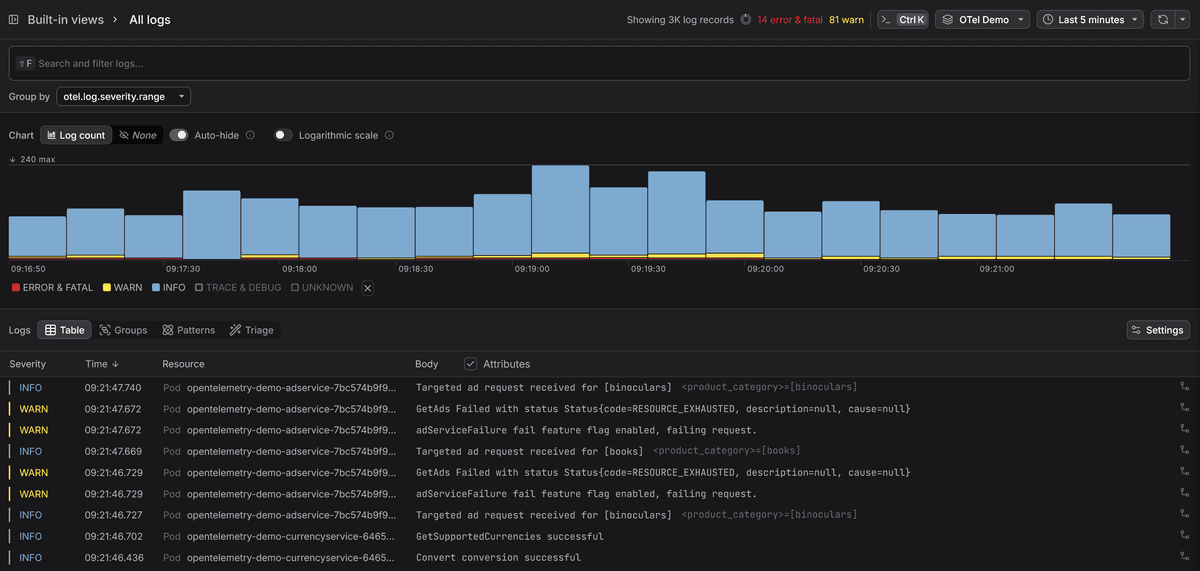The height and width of the screenshot is (571, 1200).
Task: Click timestamp 09:21:46.702
Action: point(113,536)
